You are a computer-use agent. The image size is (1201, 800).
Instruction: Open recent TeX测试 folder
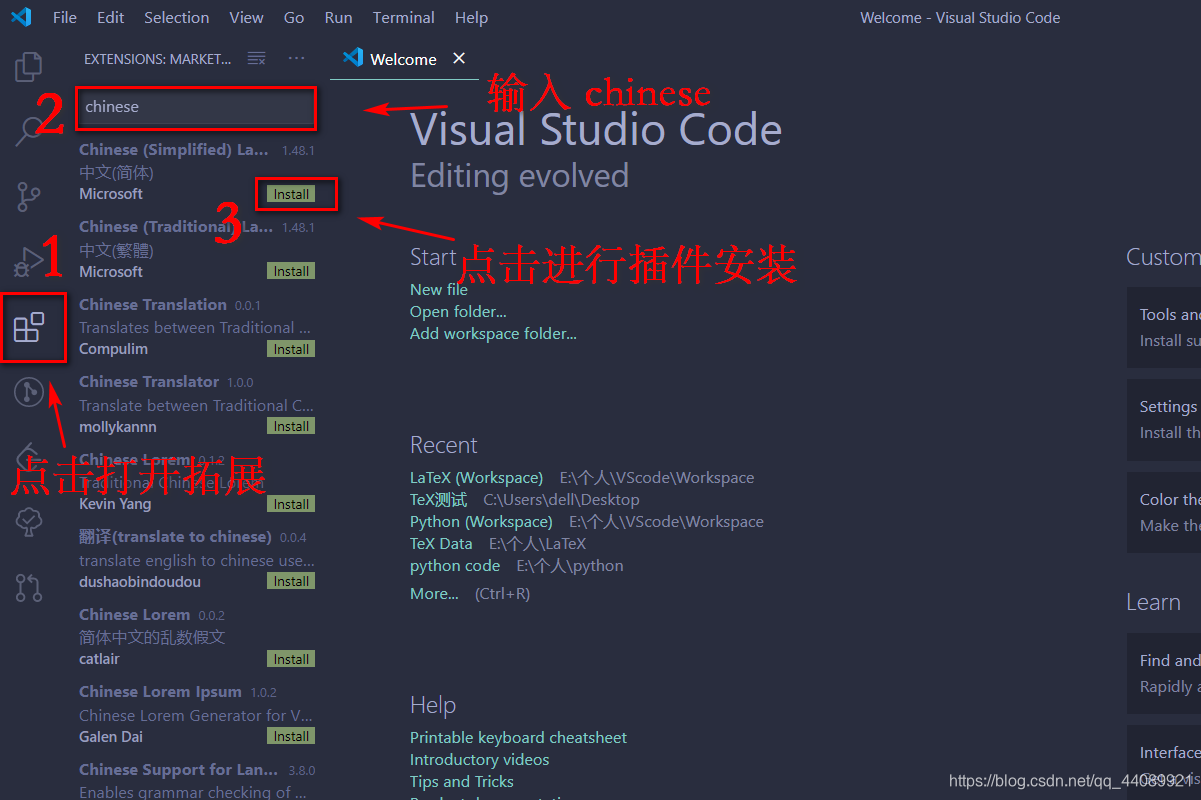438,500
